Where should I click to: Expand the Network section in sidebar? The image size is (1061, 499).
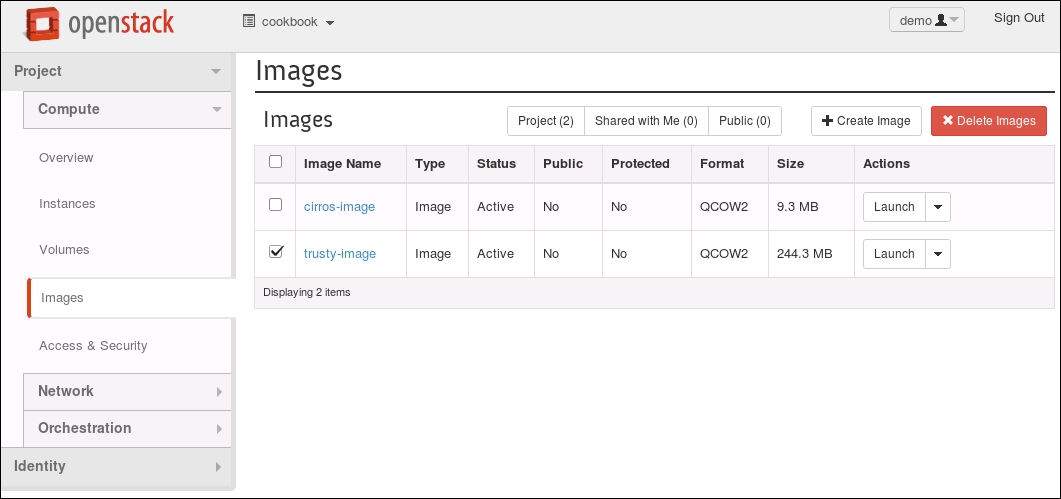pos(127,391)
